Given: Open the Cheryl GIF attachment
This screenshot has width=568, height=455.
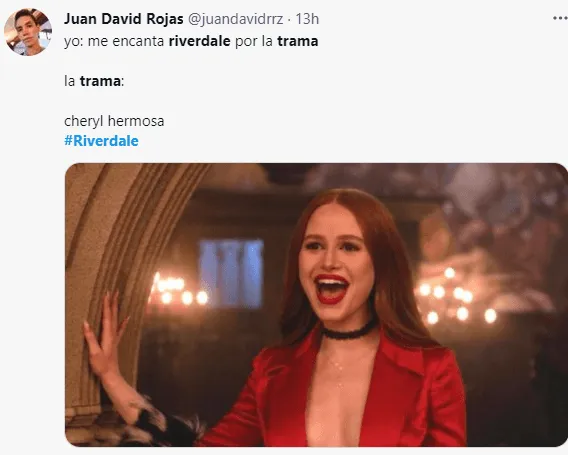Looking at the screenshot, I should (316, 305).
